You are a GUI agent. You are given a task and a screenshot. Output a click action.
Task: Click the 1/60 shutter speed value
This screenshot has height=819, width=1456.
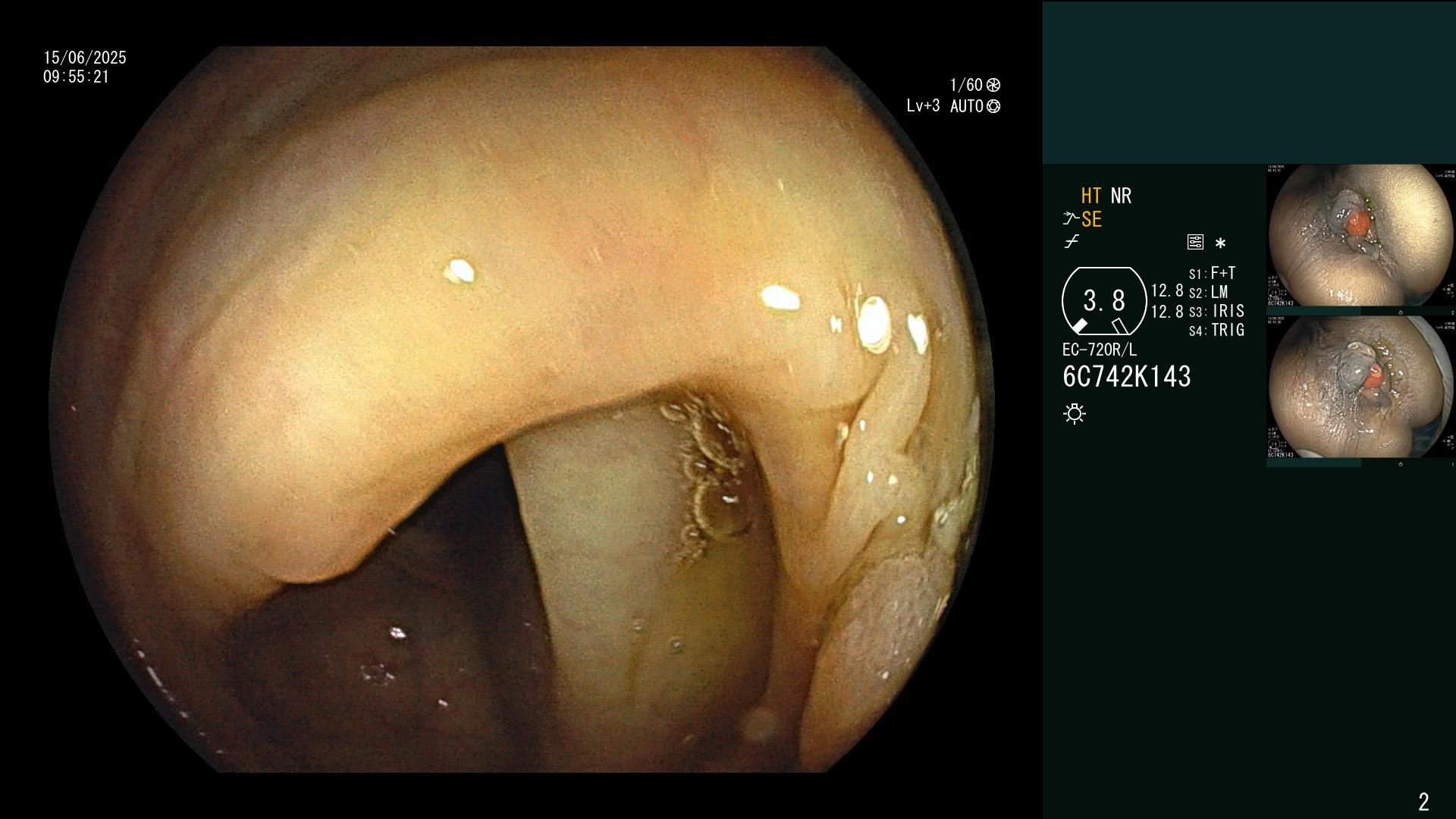point(966,85)
